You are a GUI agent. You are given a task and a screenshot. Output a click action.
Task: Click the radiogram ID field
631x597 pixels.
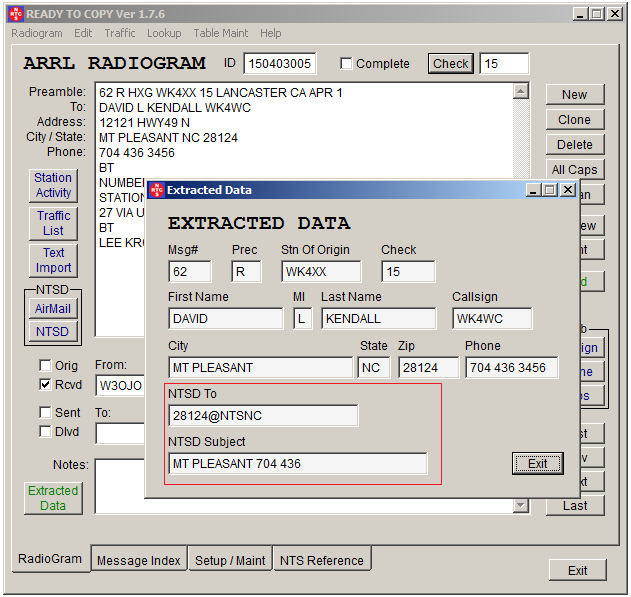pos(280,64)
